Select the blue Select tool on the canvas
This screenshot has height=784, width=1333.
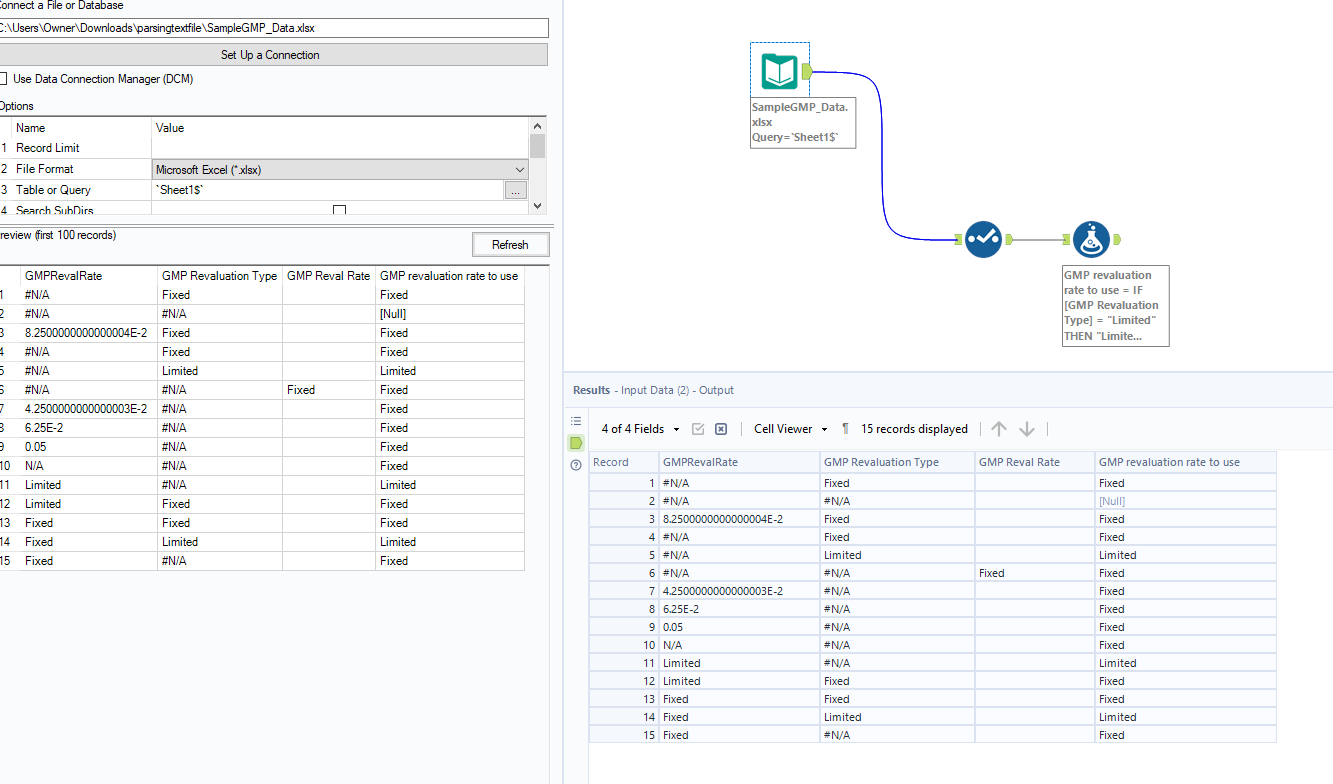(x=983, y=239)
